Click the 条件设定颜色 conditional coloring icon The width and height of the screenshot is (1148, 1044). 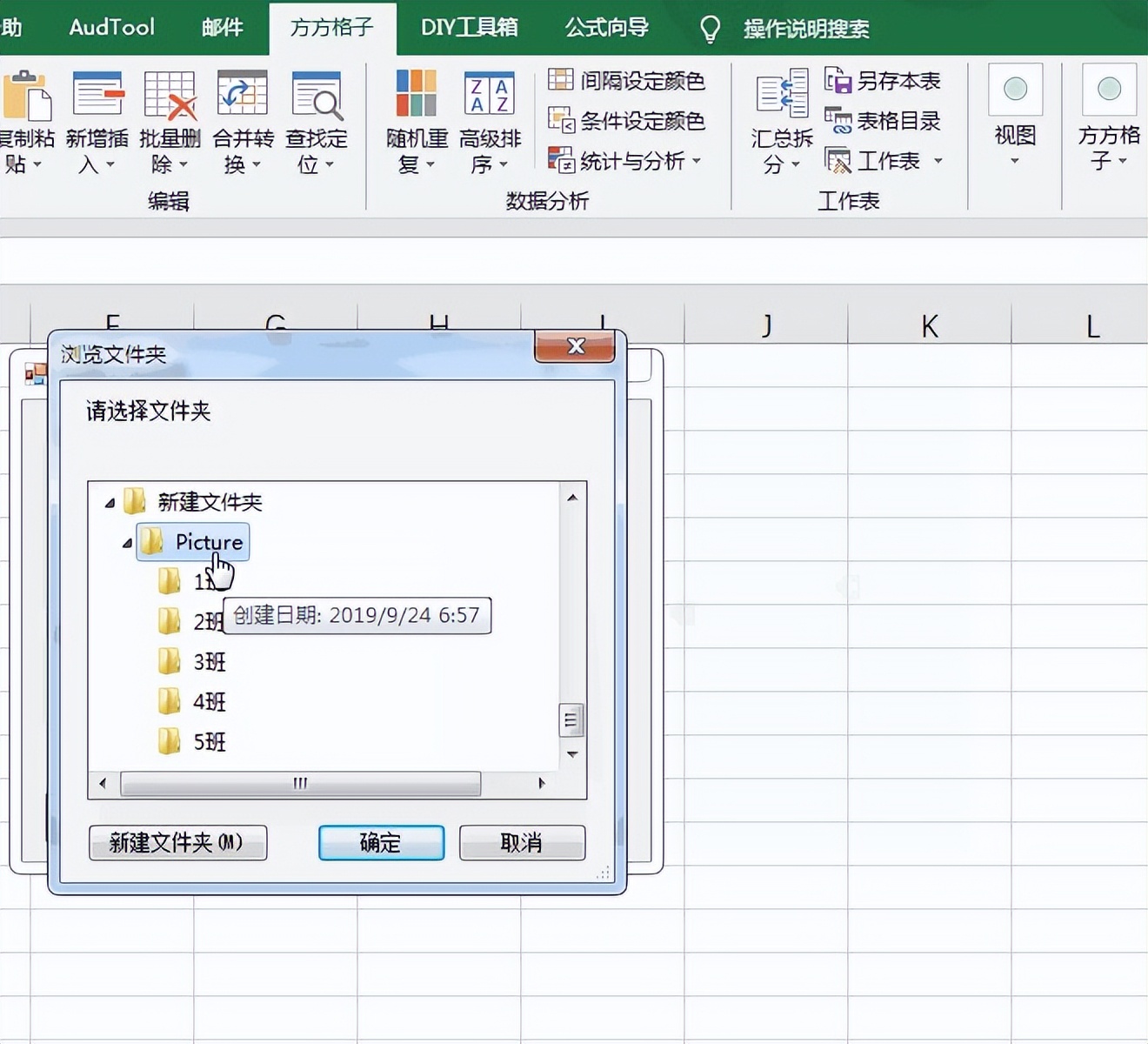click(561, 121)
